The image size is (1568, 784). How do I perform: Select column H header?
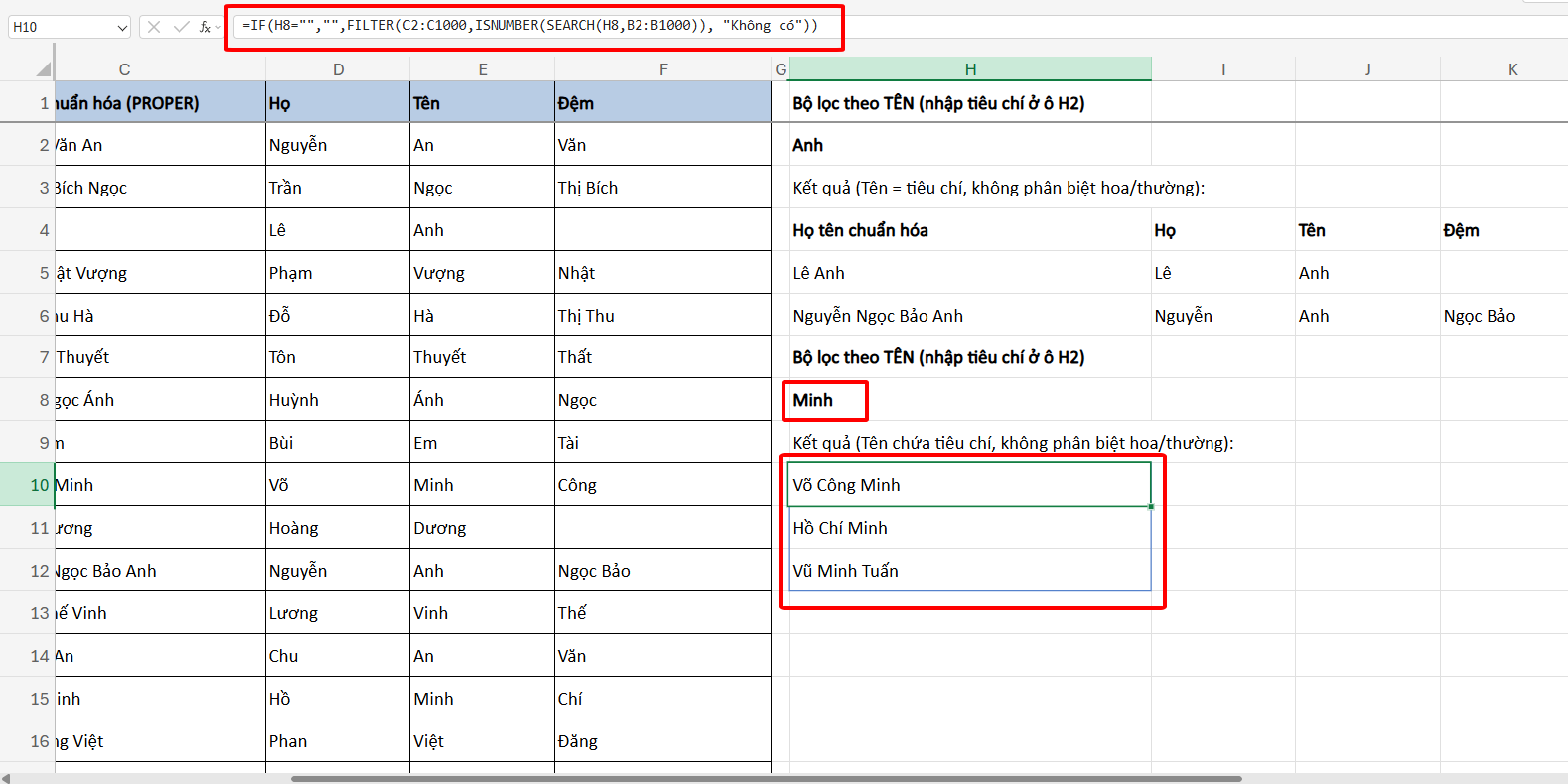[x=970, y=69]
